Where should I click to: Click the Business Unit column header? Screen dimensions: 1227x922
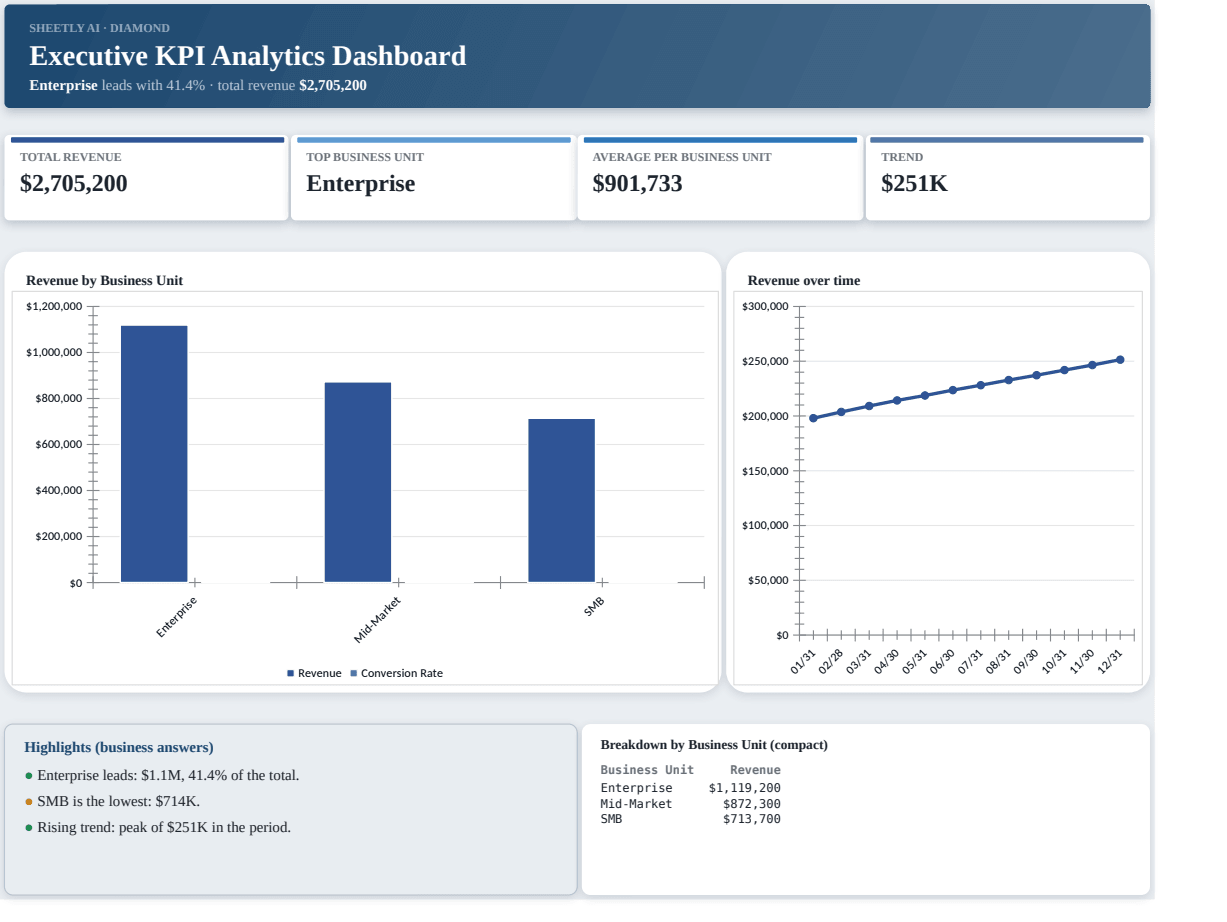(x=647, y=770)
